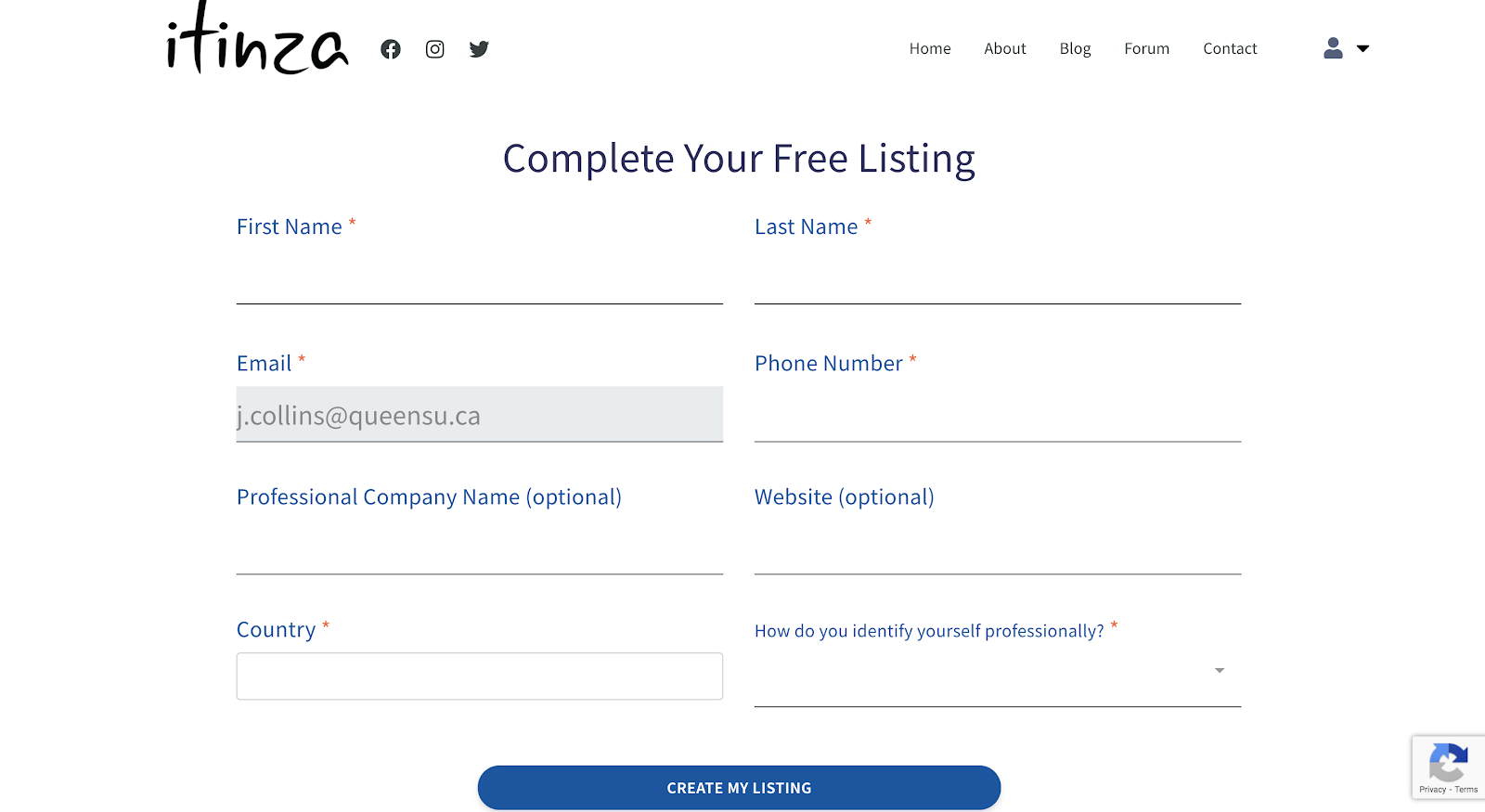The height and width of the screenshot is (812, 1485).
Task: Visit the Contact page
Action: pyautogui.click(x=1230, y=48)
